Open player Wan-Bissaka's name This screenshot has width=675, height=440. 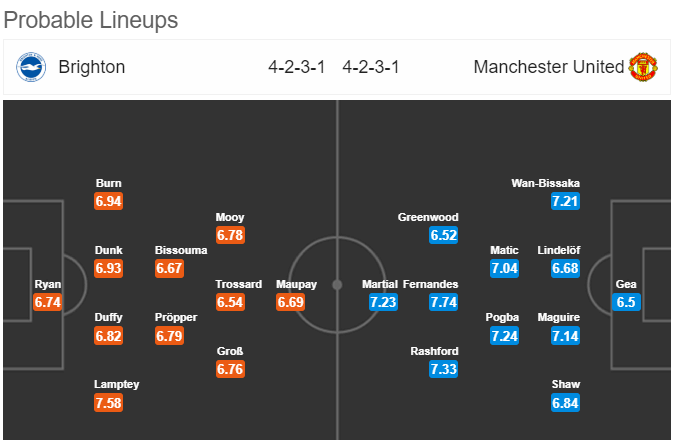coord(545,183)
